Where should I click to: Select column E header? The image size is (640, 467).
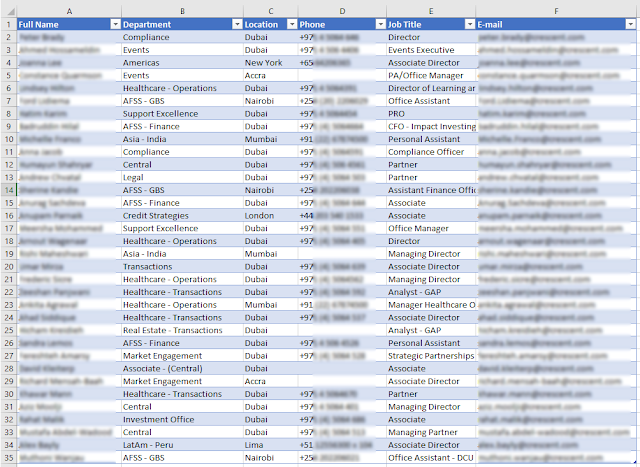tap(431, 11)
